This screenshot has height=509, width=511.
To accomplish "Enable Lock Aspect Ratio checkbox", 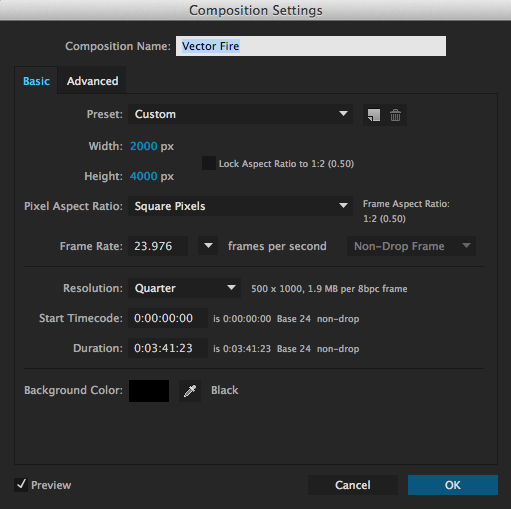I will tap(209, 163).
